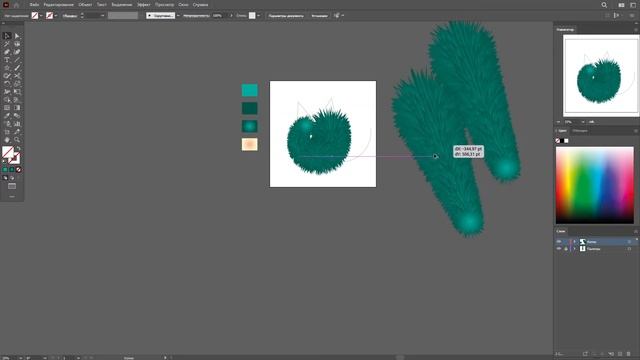Unlock the second layer via lock icon
640x360 pixels.
tap(566, 249)
